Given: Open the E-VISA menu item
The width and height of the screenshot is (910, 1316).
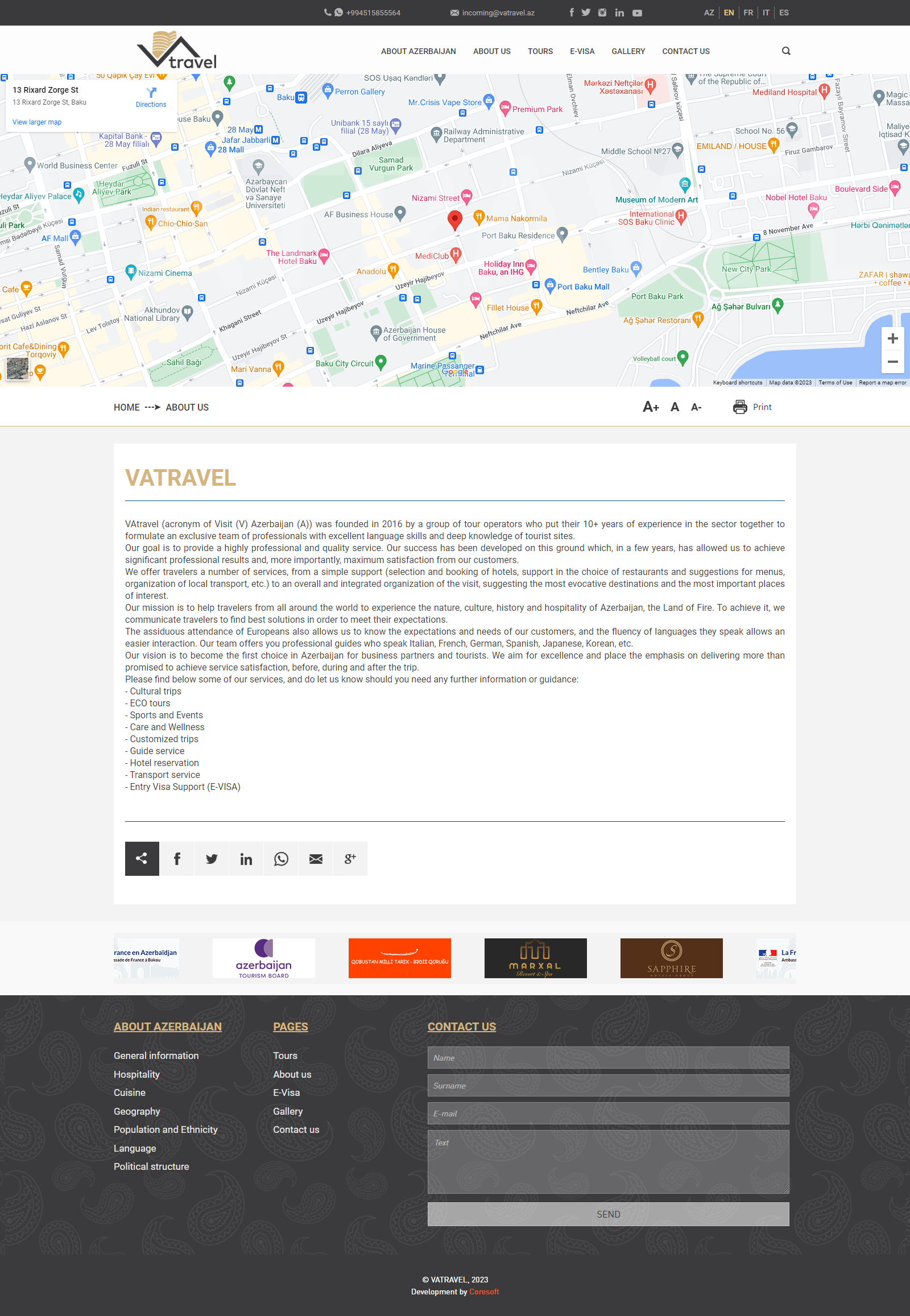Looking at the screenshot, I should tap(582, 51).
